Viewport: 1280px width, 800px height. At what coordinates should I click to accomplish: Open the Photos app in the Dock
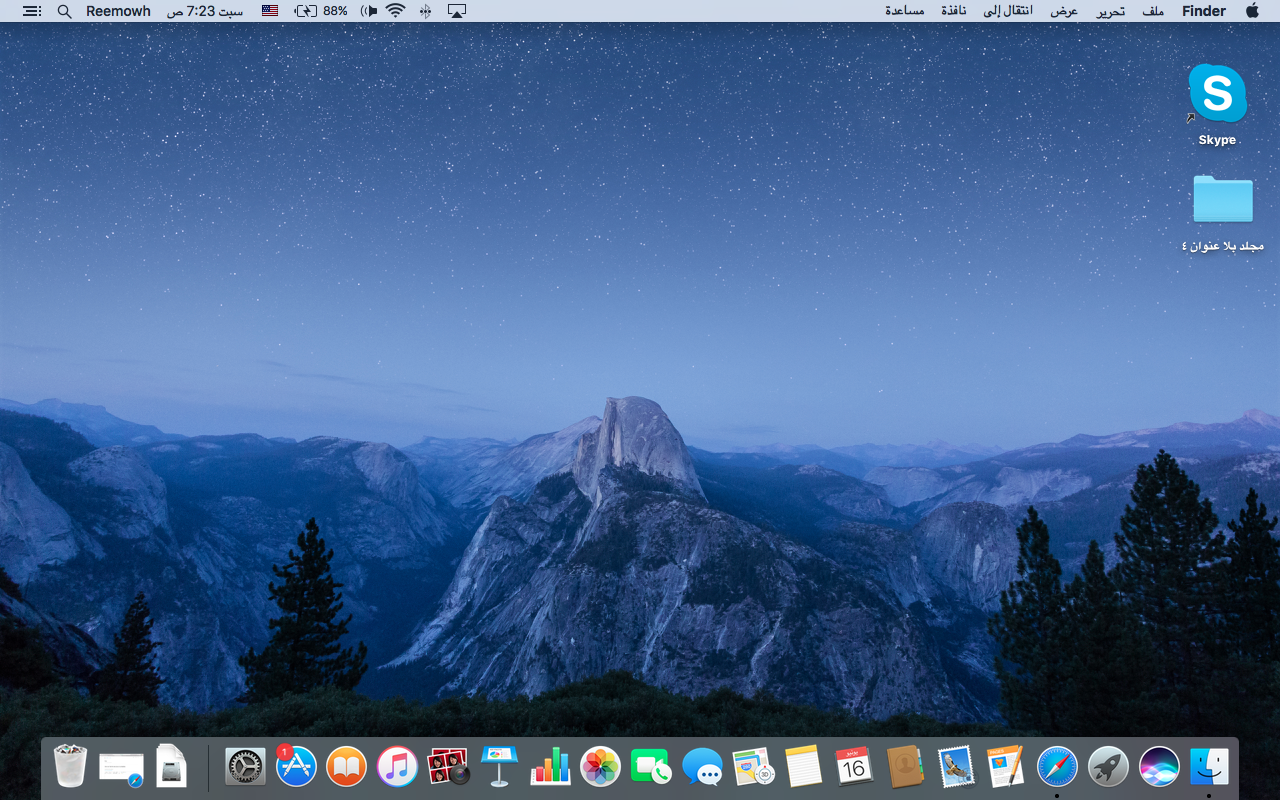coord(600,767)
